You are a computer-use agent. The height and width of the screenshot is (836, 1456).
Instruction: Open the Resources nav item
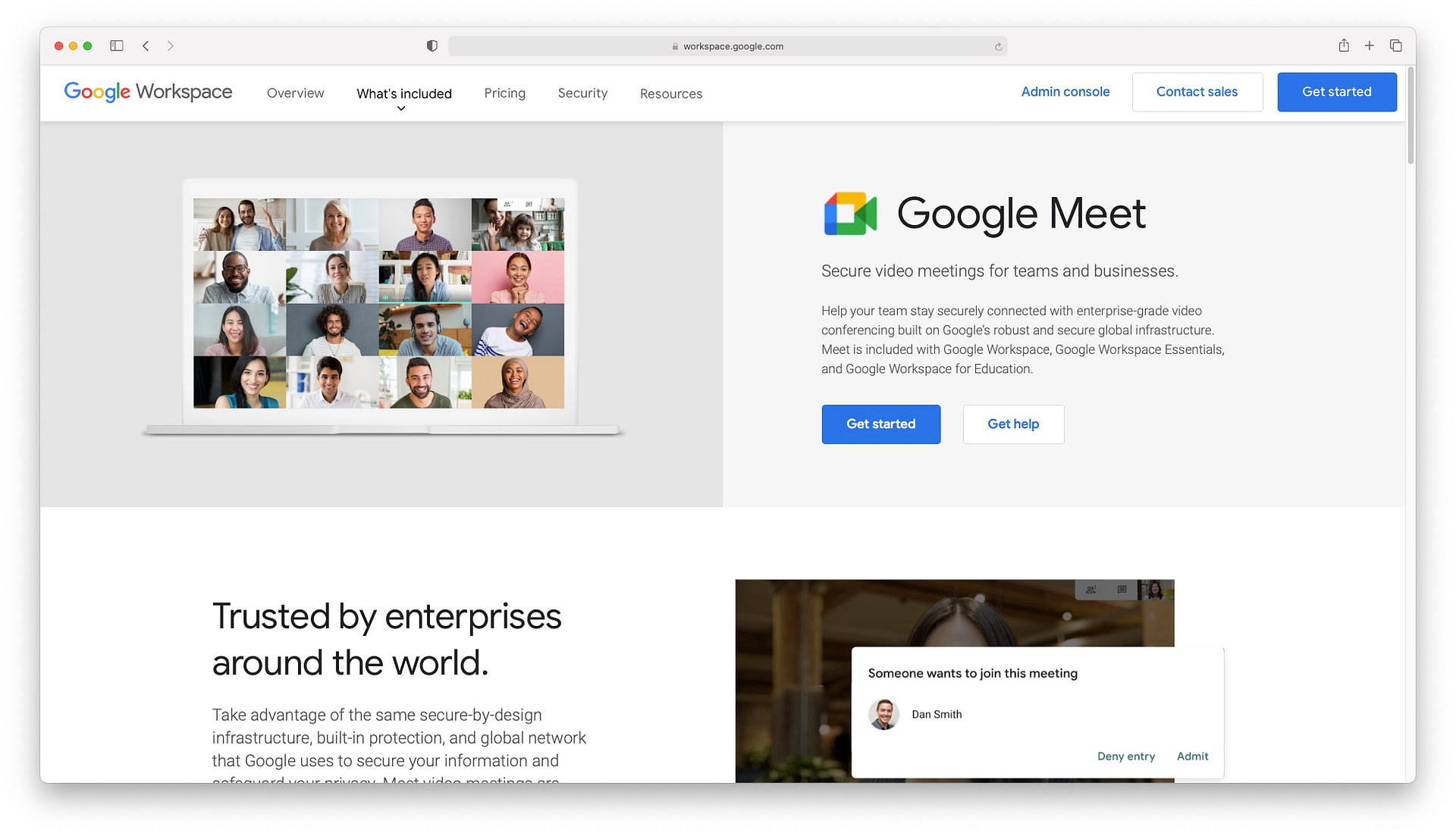tap(671, 94)
